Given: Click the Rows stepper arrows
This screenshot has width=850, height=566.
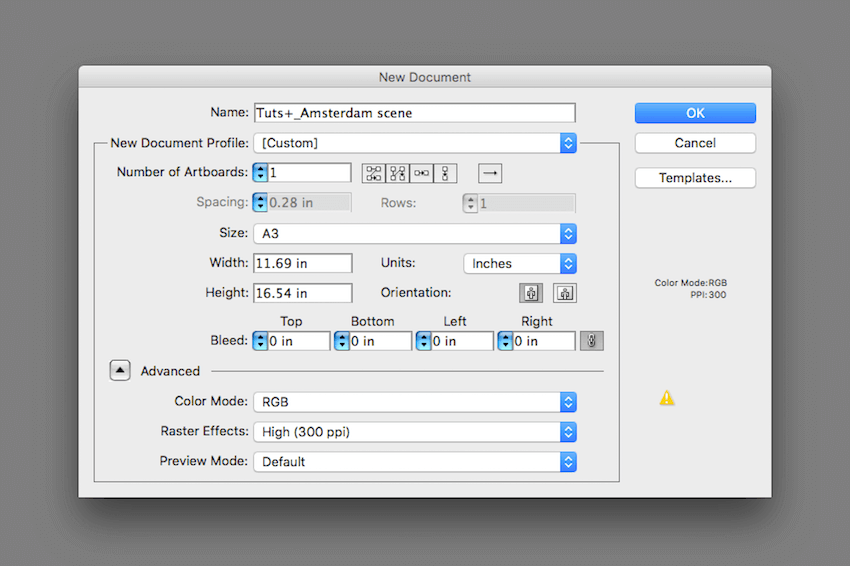Looking at the screenshot, I should tap(471, 203).
